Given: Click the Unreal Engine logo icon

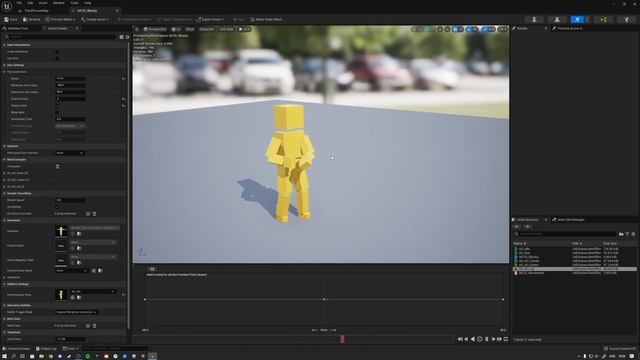Looking at the screenshot, I should [7, 7].
